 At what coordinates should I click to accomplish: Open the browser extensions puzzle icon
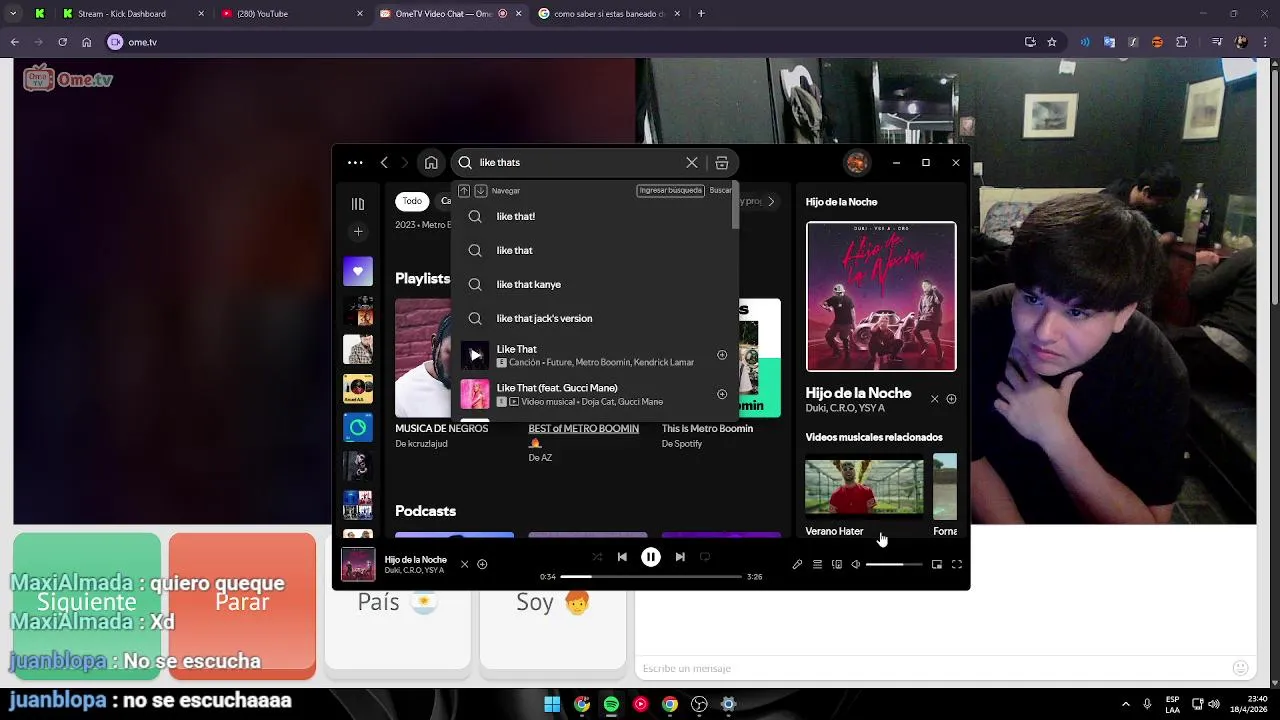pyautogui.click(x=1181, y=42)
